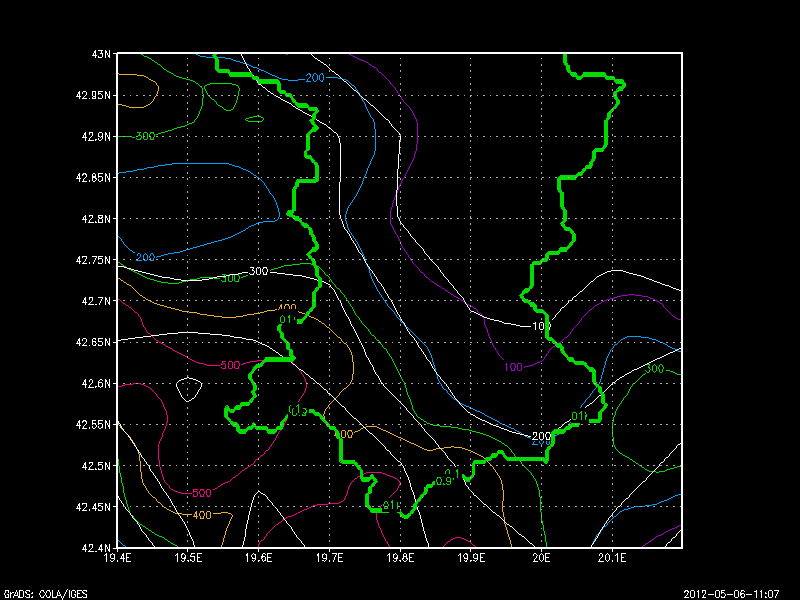This screenshot has width=800, height=600.
Task: Select the blue 200 contour label near 42.75N
Action: tap(145, 257)
